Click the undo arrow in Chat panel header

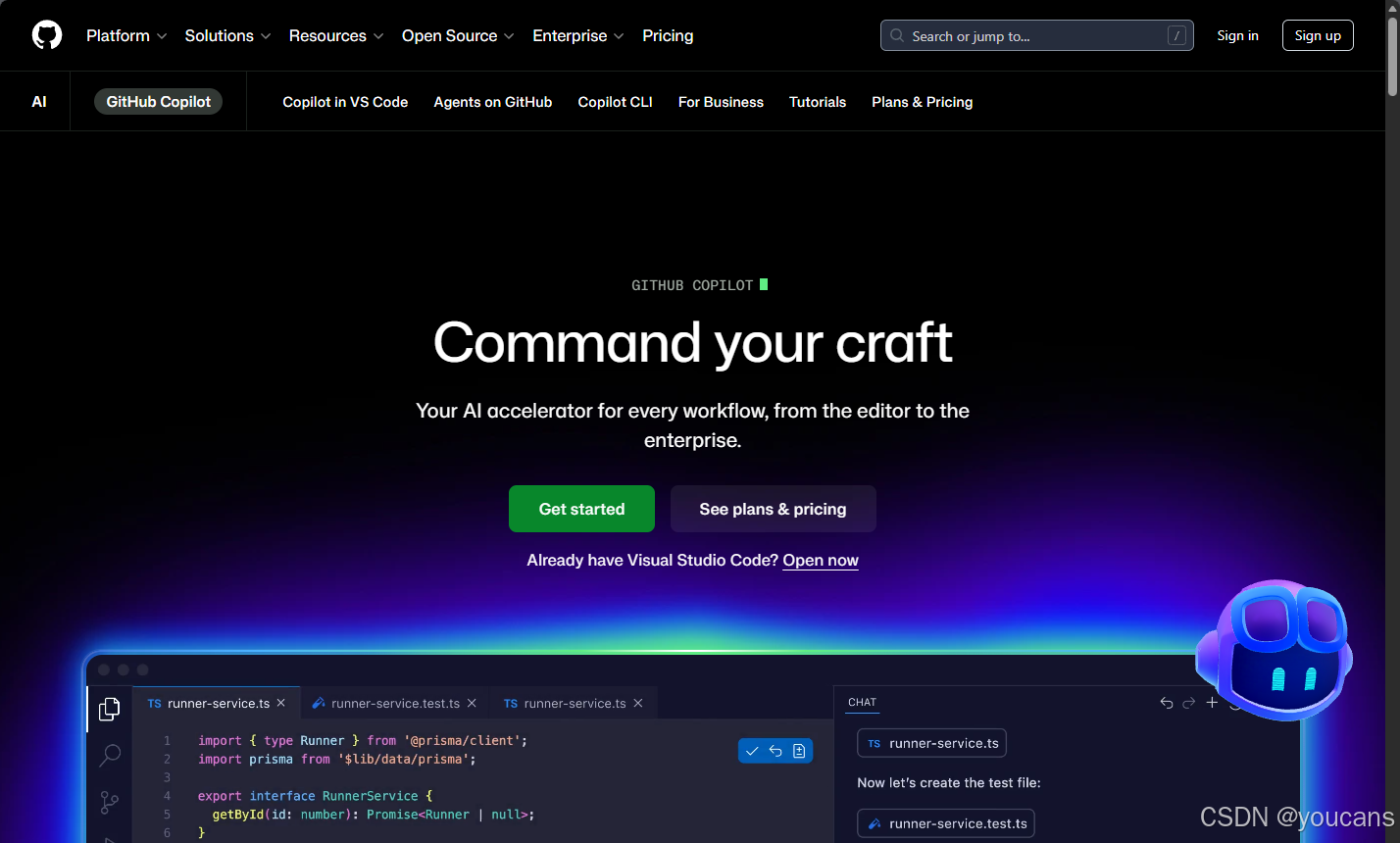(1167, 703)
